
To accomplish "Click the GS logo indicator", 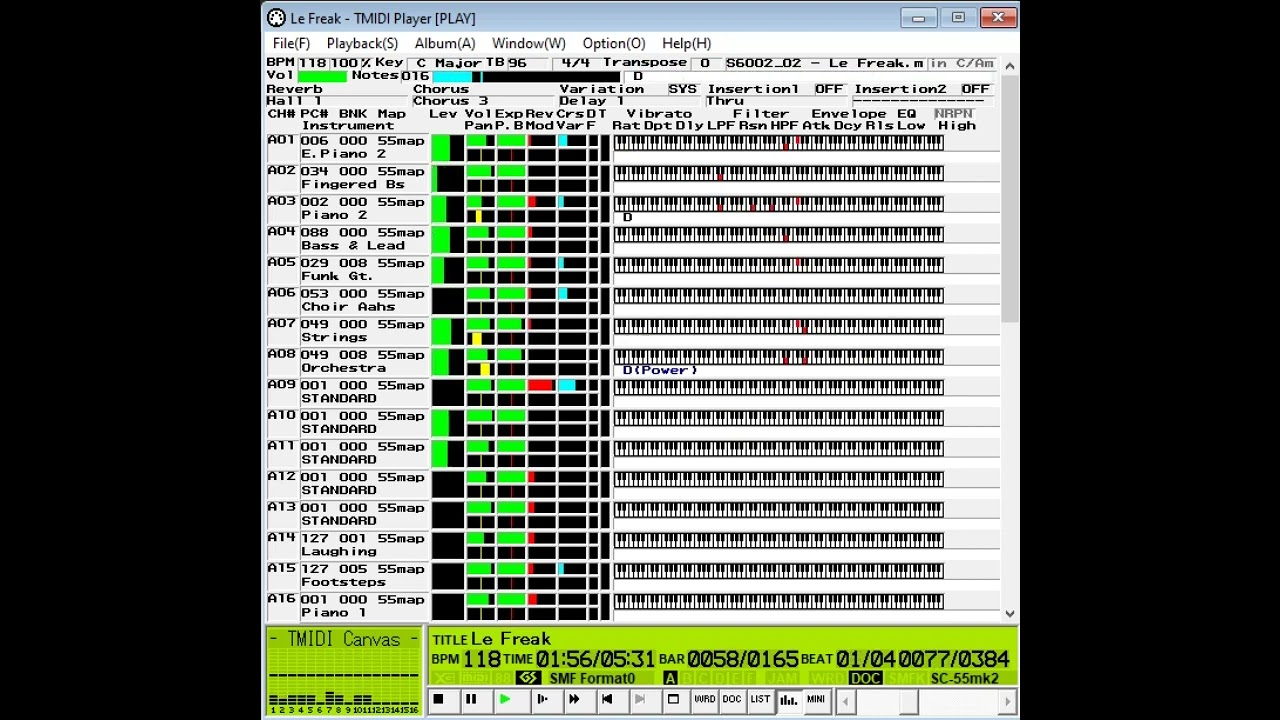I will (x=528, y=678).
